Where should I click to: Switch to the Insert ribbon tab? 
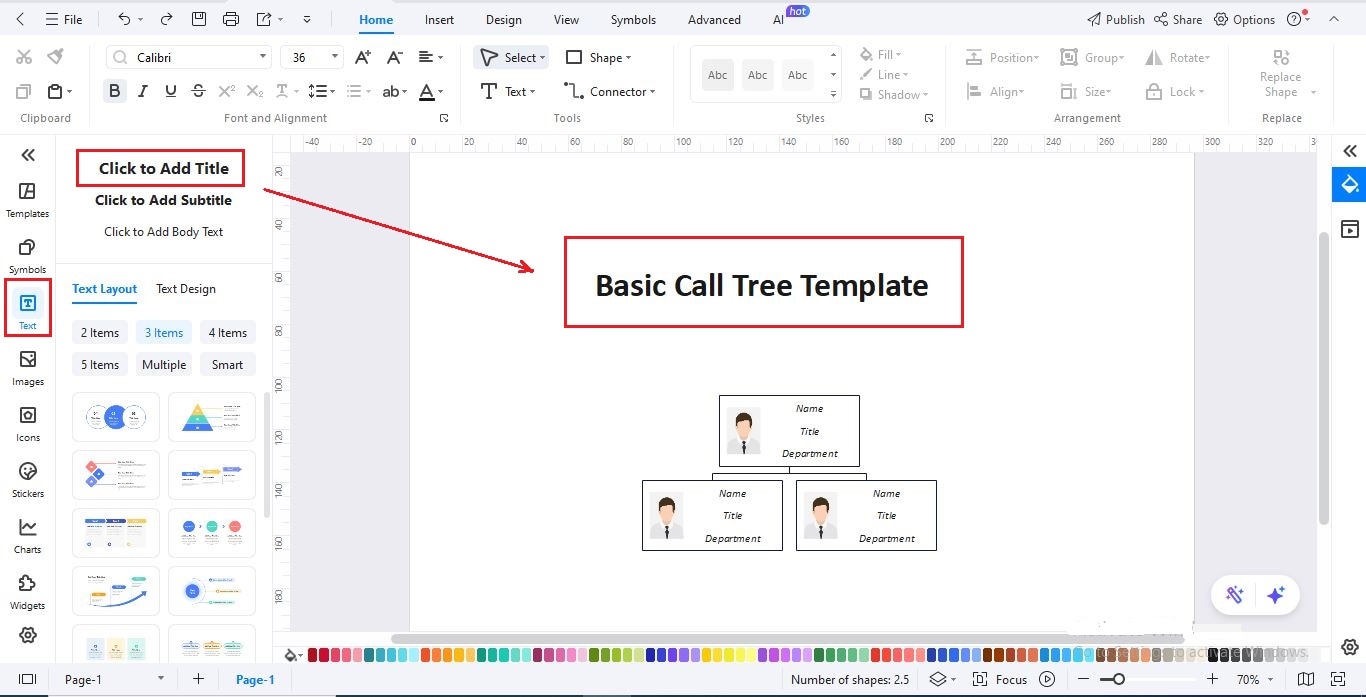point(439,19)
